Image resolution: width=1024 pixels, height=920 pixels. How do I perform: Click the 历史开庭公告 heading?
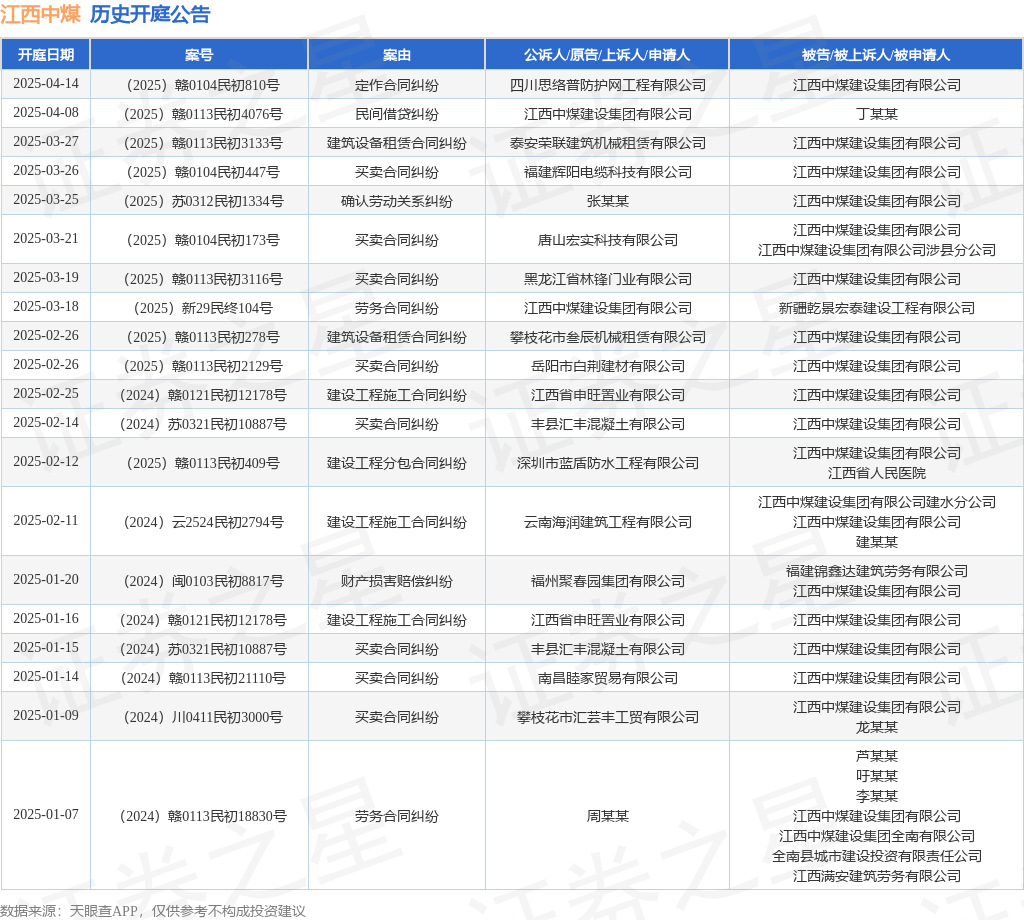click(150, 14)
